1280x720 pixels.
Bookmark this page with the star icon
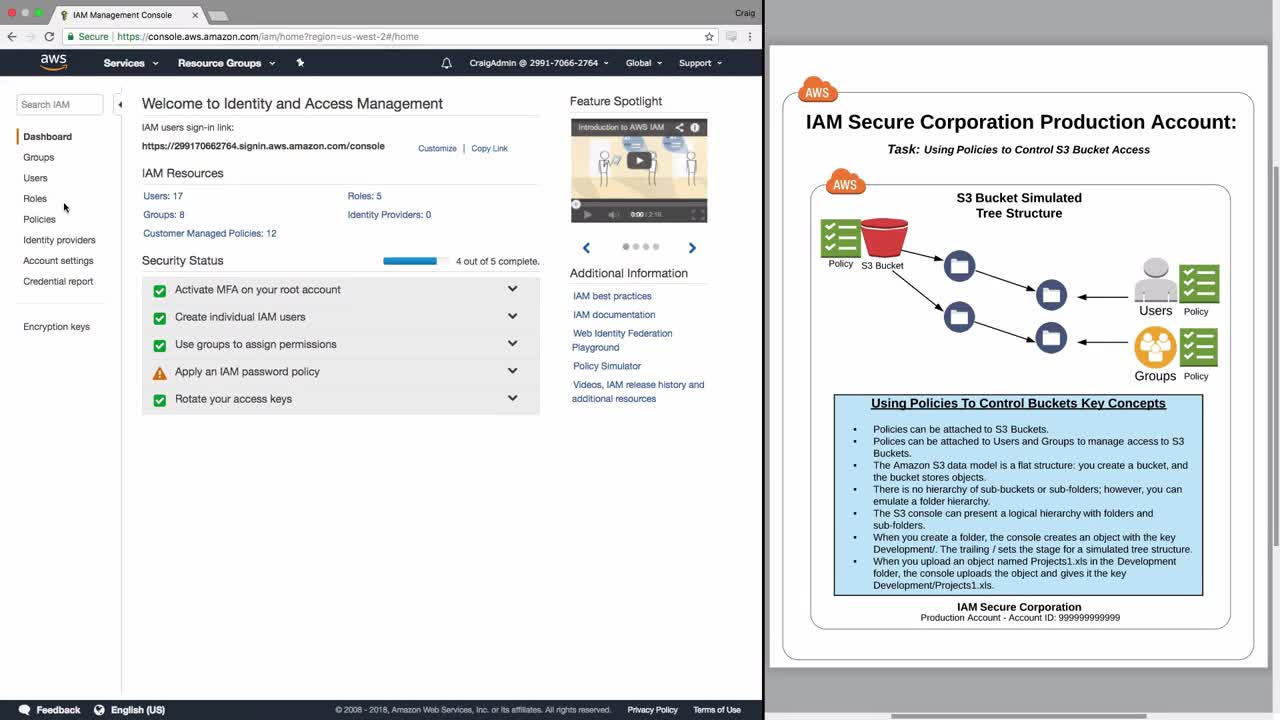point(709,37)
